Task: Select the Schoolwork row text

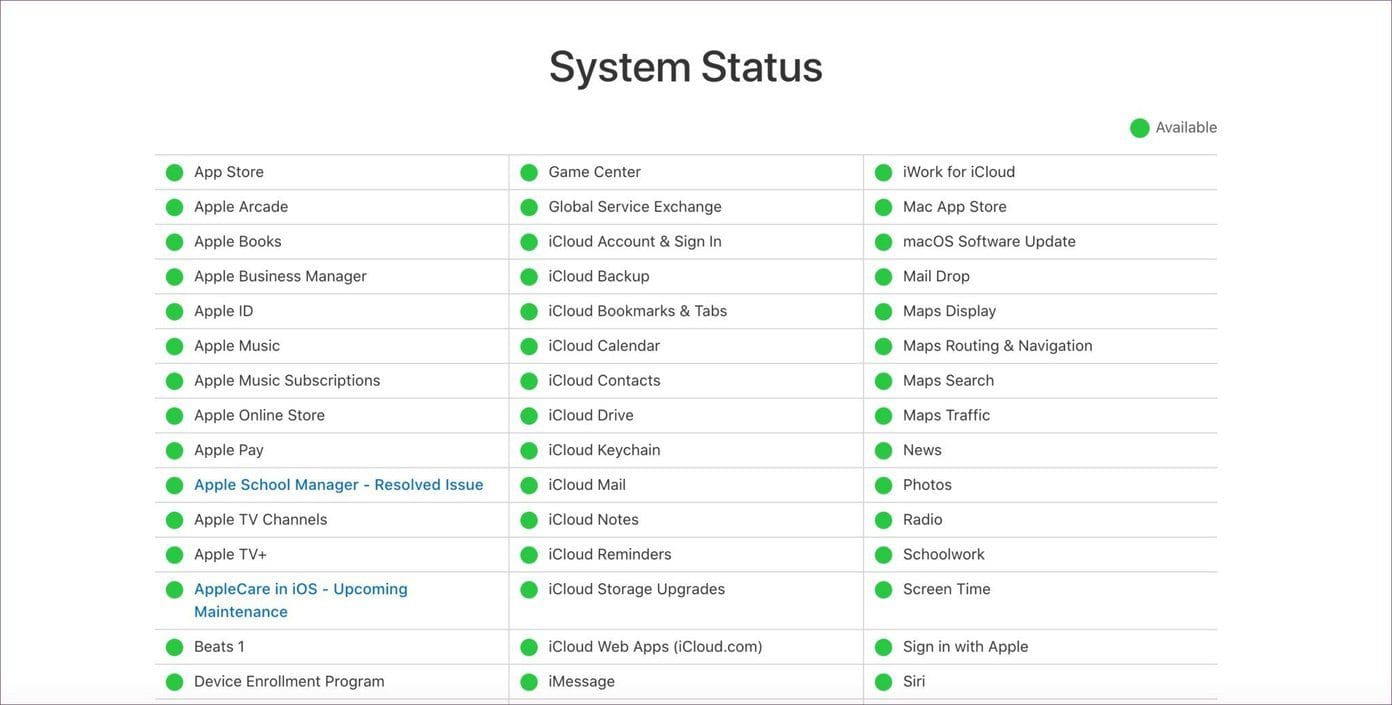Action: pos(943,554)
